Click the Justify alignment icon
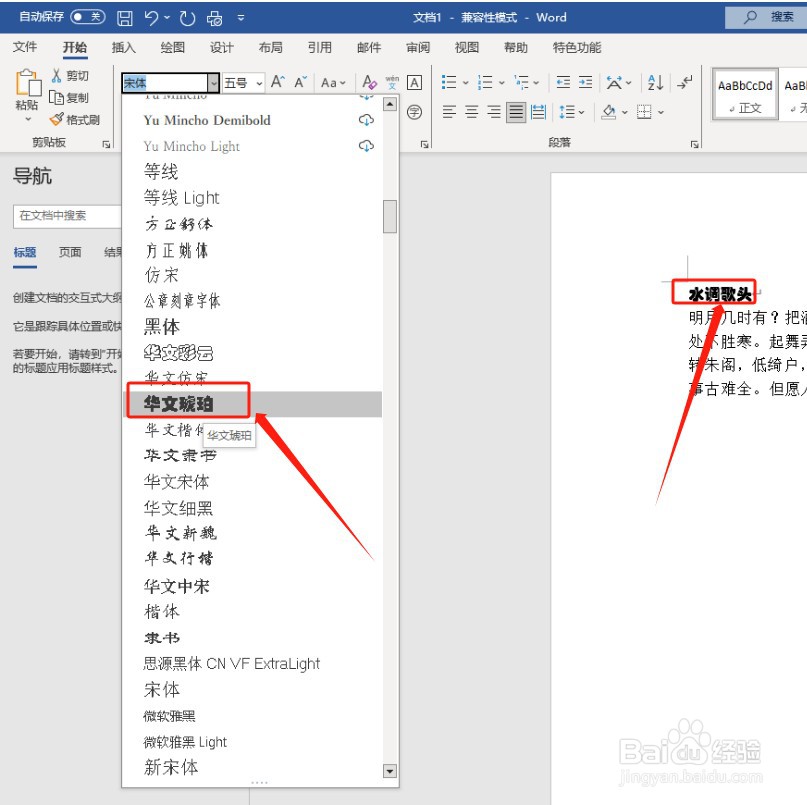Image resolution: width=807 pixels, height=805 pixels. click(516, 112)
